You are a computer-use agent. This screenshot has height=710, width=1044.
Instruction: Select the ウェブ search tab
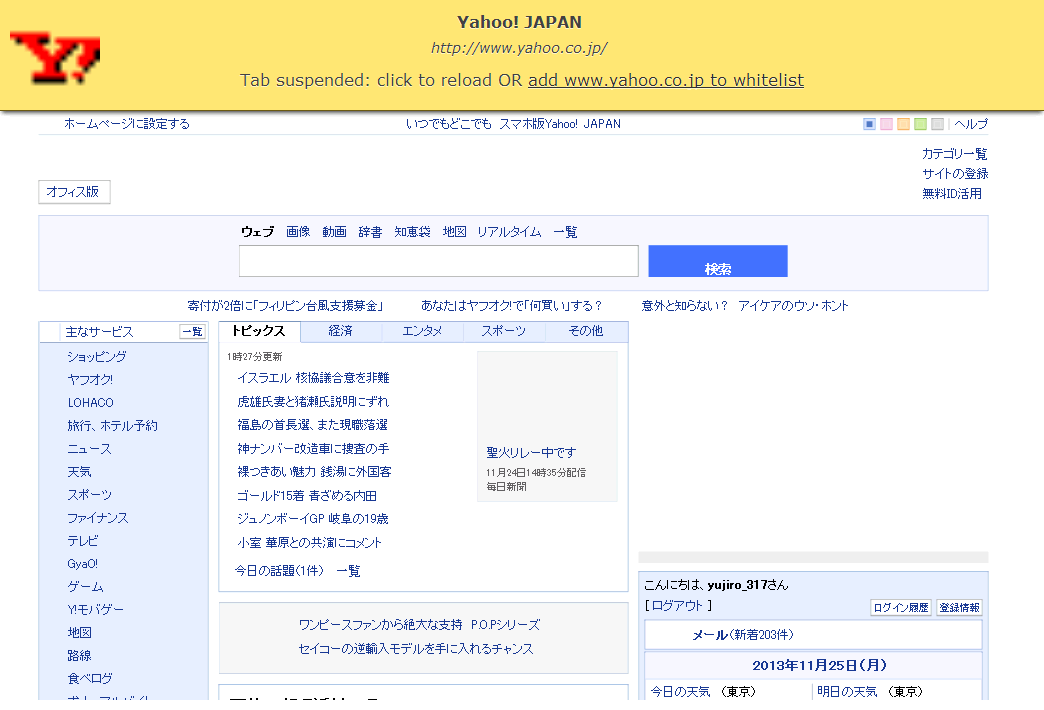(x=258, y=232)
